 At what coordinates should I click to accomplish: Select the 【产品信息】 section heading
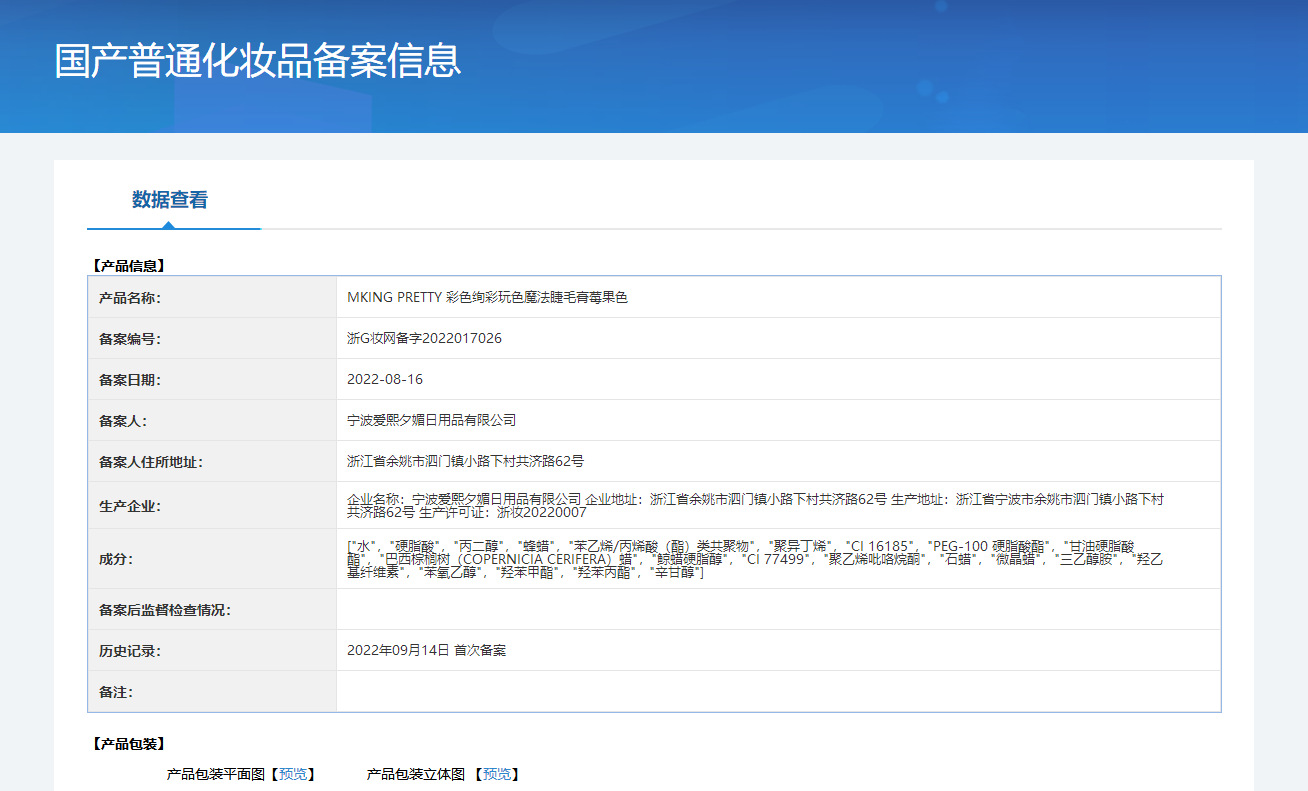tap(127, 266)
